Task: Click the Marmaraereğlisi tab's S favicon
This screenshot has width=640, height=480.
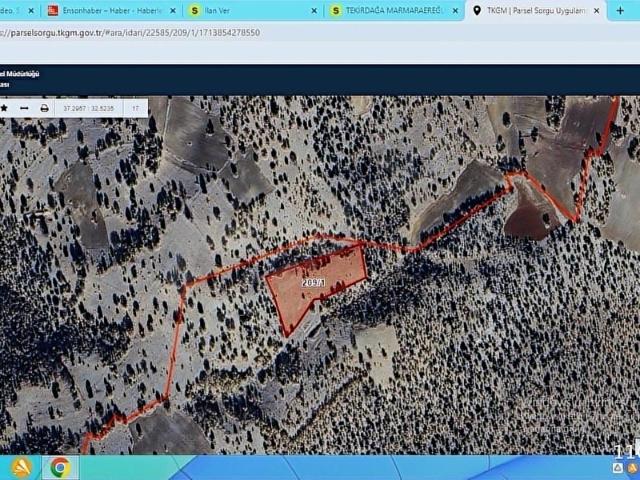Action: tap(336, 11)
